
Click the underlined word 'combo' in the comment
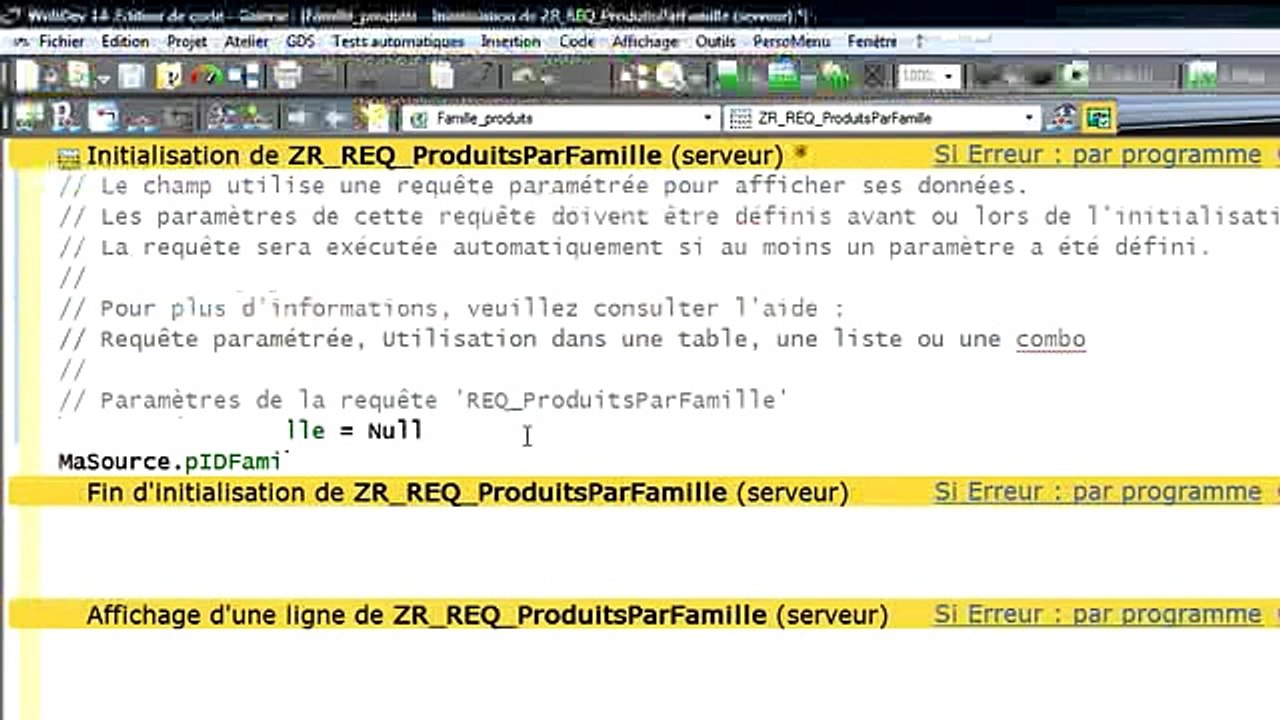[1050, 339]
